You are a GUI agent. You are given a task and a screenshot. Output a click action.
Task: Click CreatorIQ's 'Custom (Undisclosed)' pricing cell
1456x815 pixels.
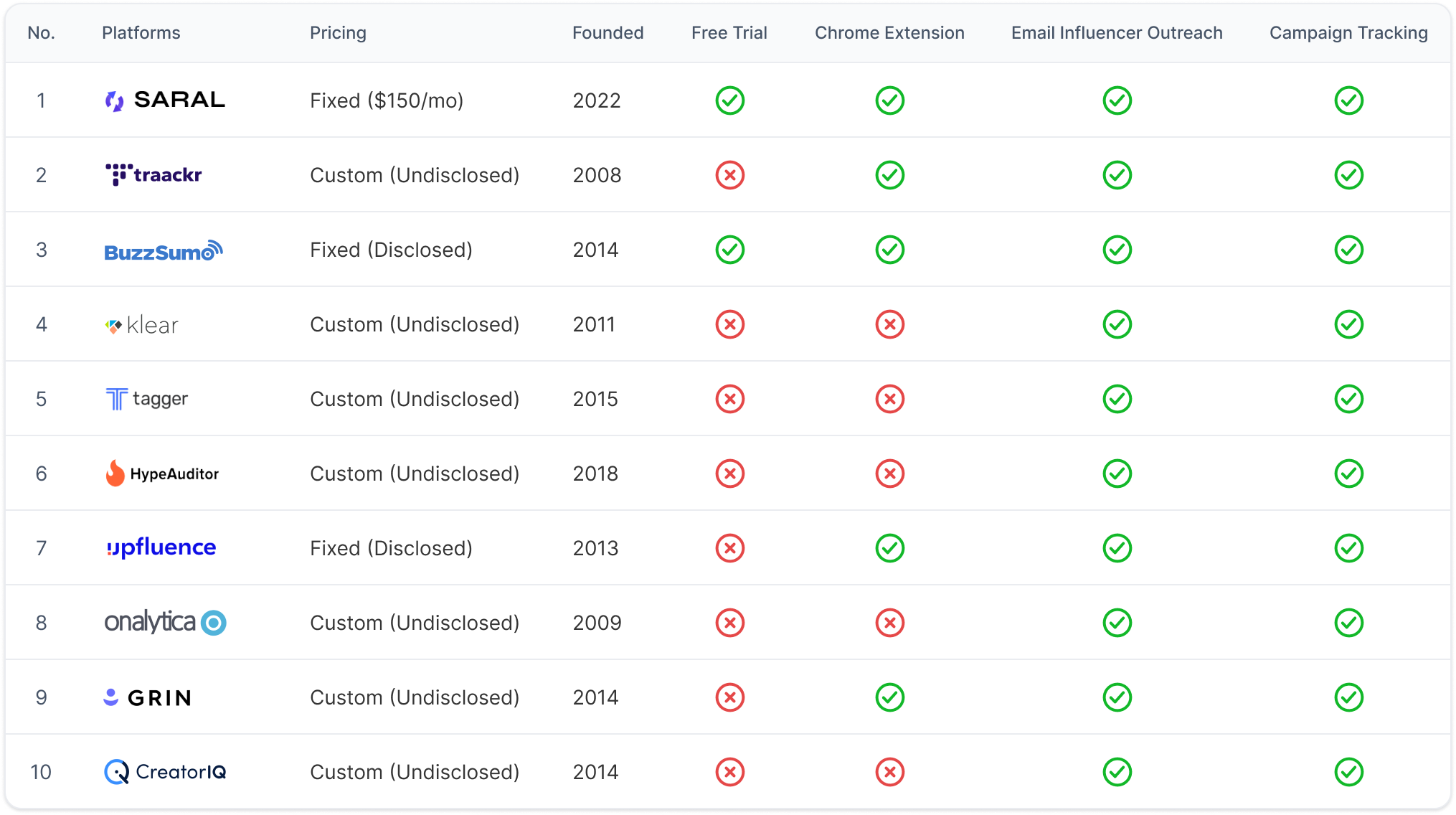tap(415, 772)
